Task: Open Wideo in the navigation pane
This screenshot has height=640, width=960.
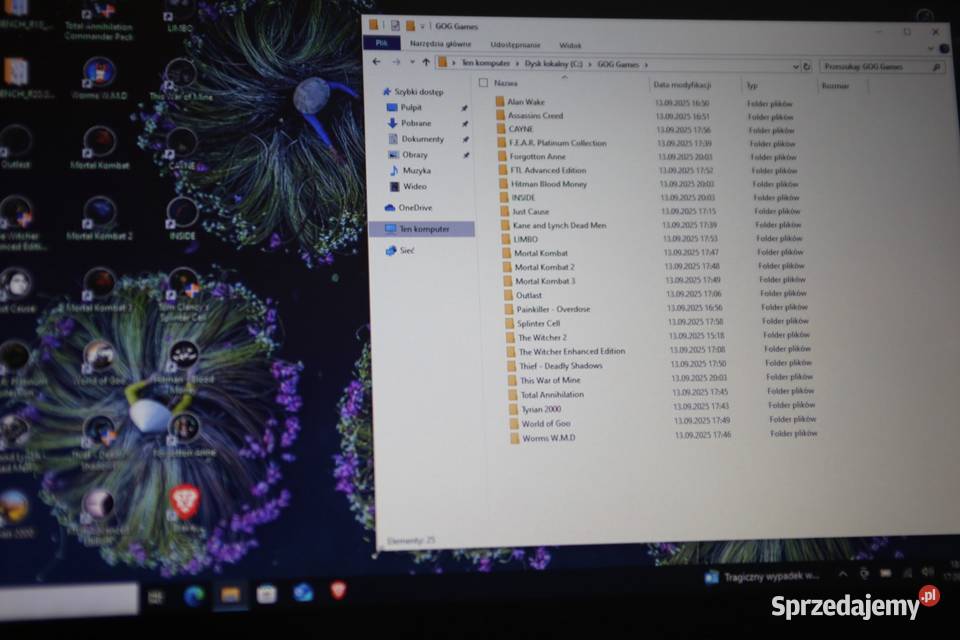Action: pos(414,186)
